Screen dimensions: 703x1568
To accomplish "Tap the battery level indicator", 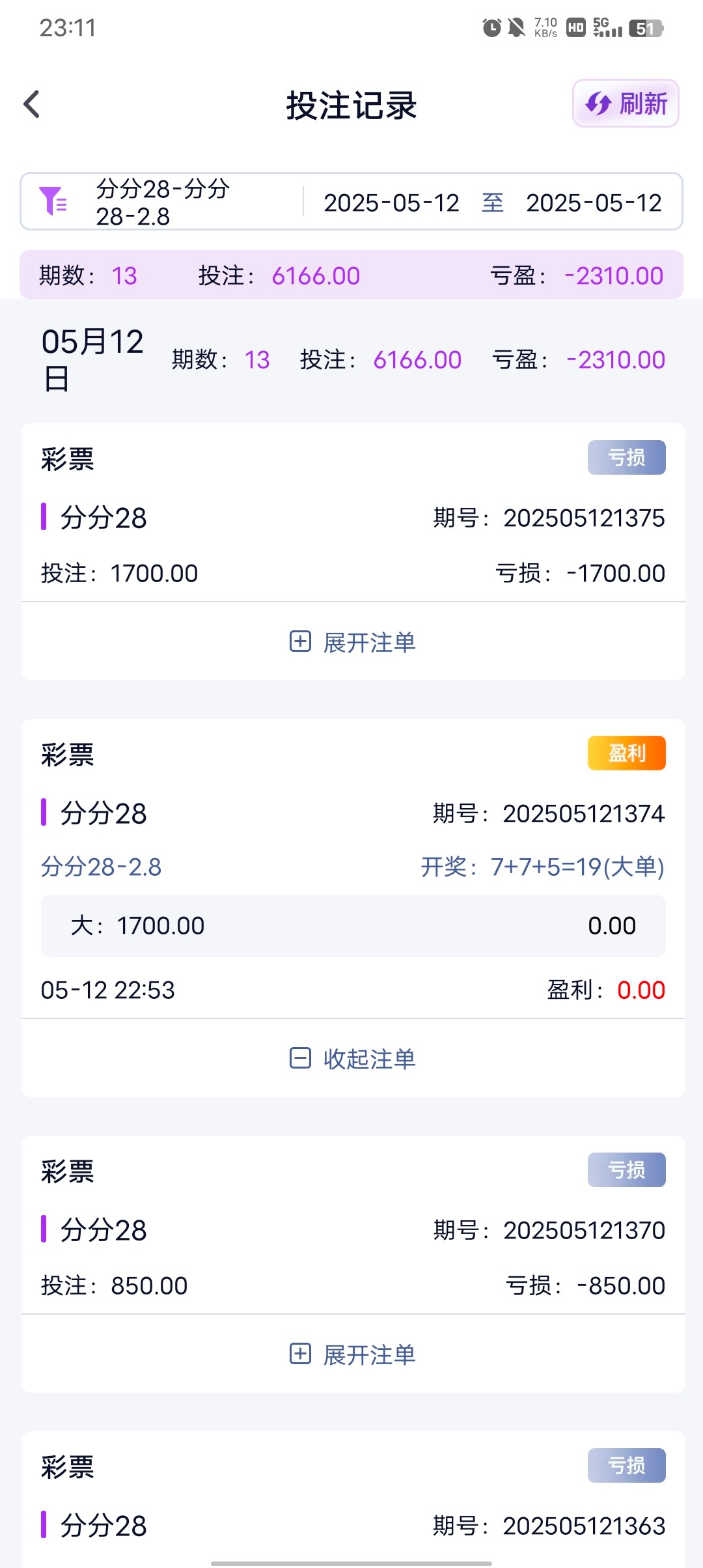I will click(x=646, y=29).
